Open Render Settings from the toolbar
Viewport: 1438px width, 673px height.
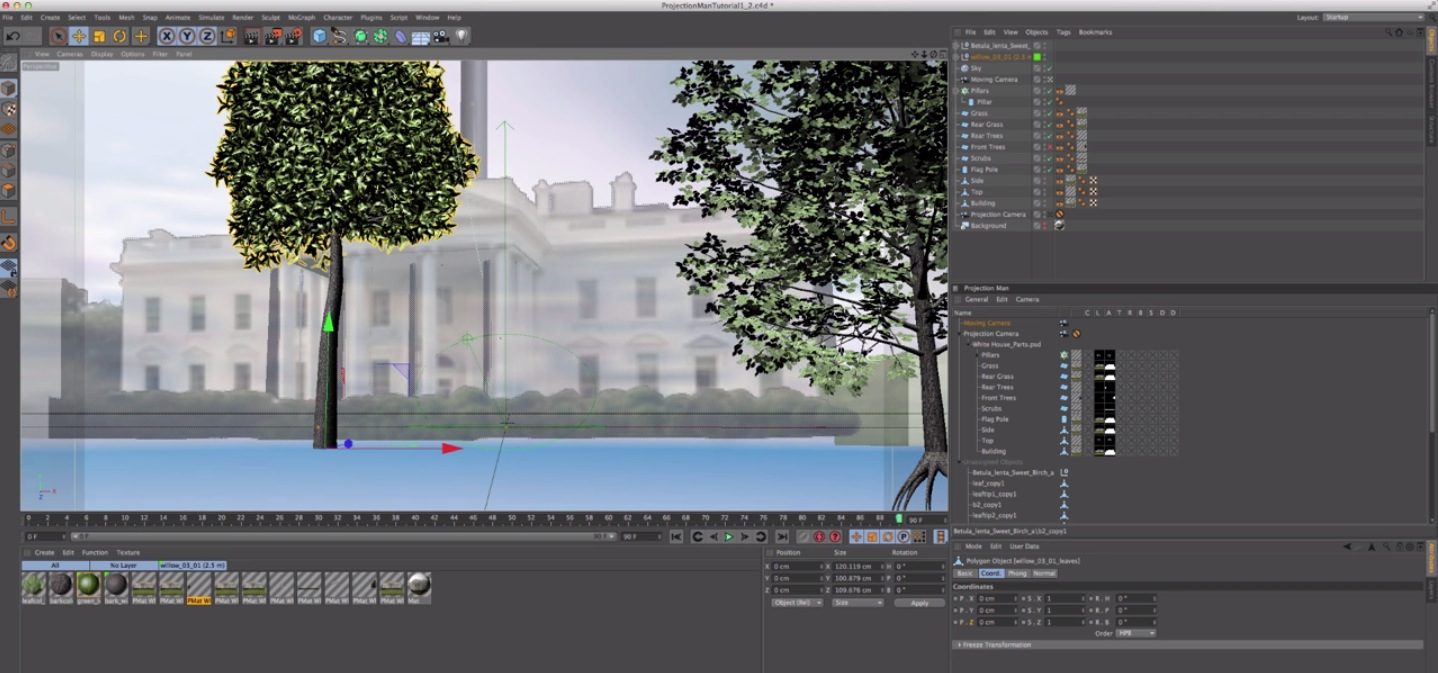tap(293, 36)
